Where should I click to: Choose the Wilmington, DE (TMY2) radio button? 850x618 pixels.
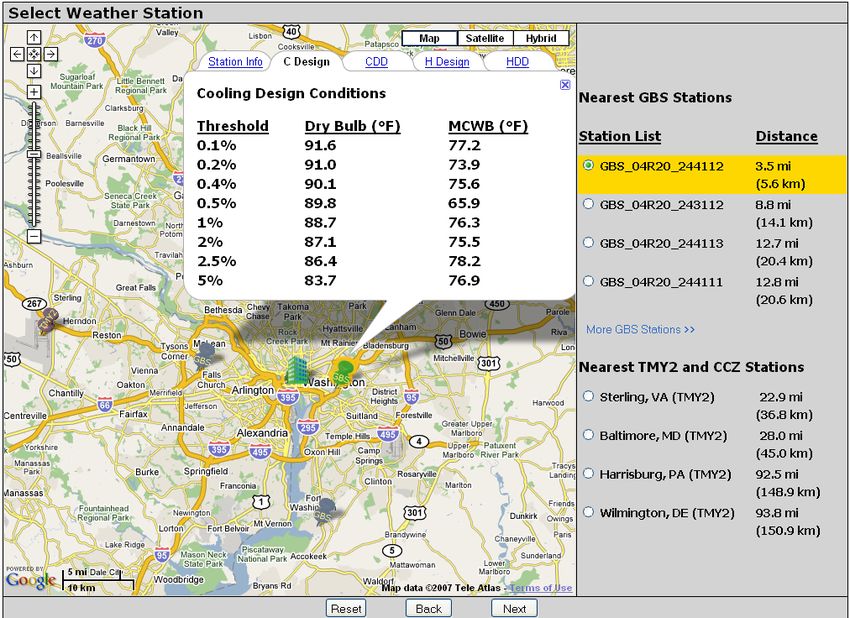pyautogui.click(x=588, y=512)
